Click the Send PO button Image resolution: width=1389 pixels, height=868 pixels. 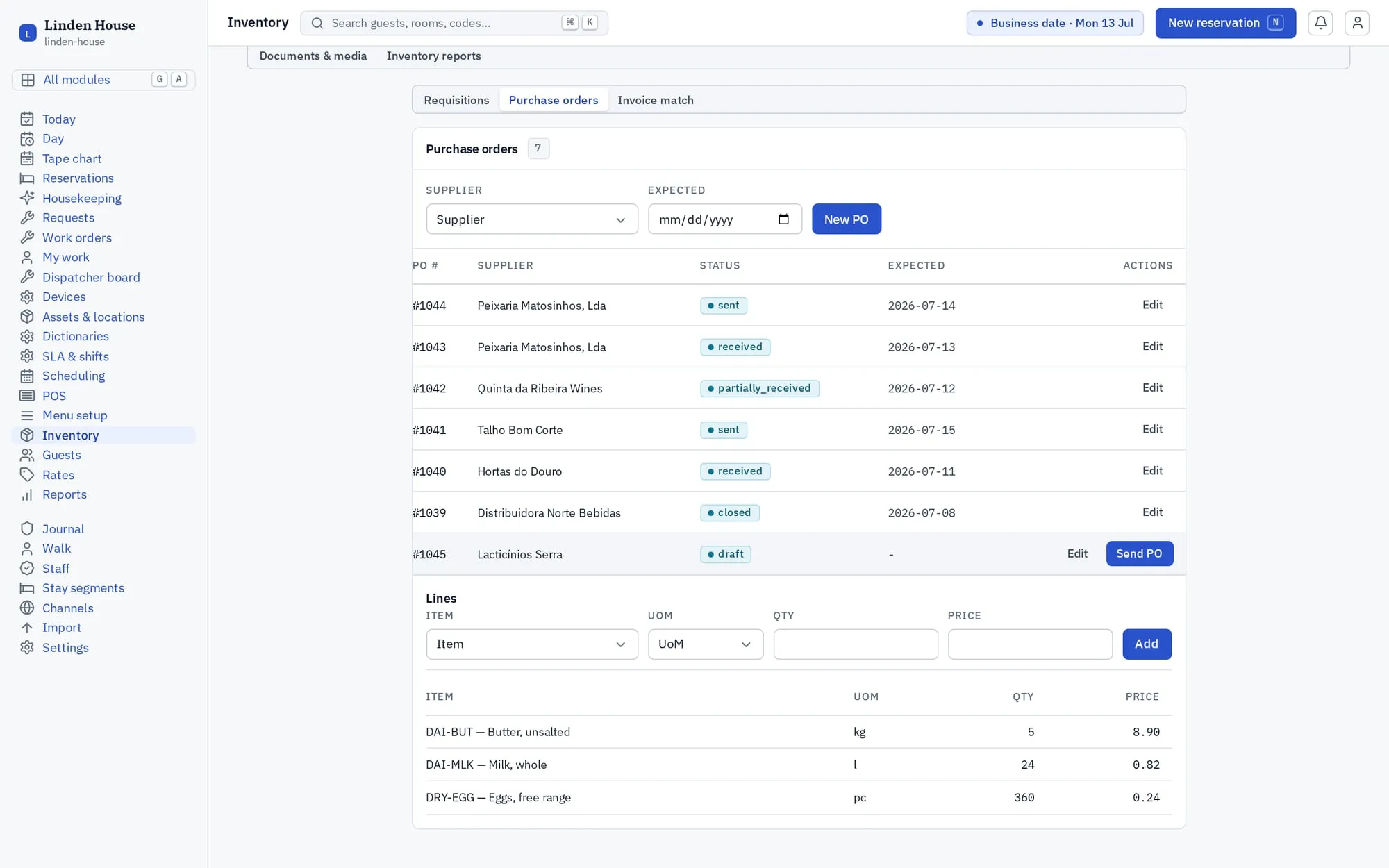coord(1140,553)
